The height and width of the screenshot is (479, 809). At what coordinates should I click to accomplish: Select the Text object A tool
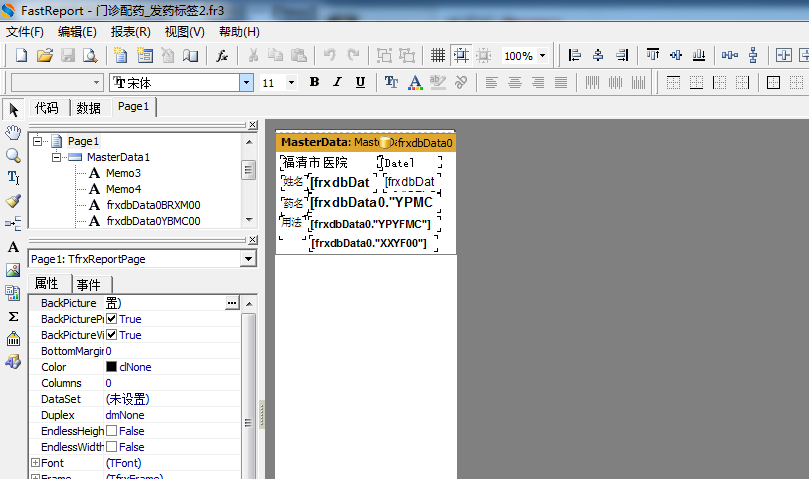(x=13, y=247)
